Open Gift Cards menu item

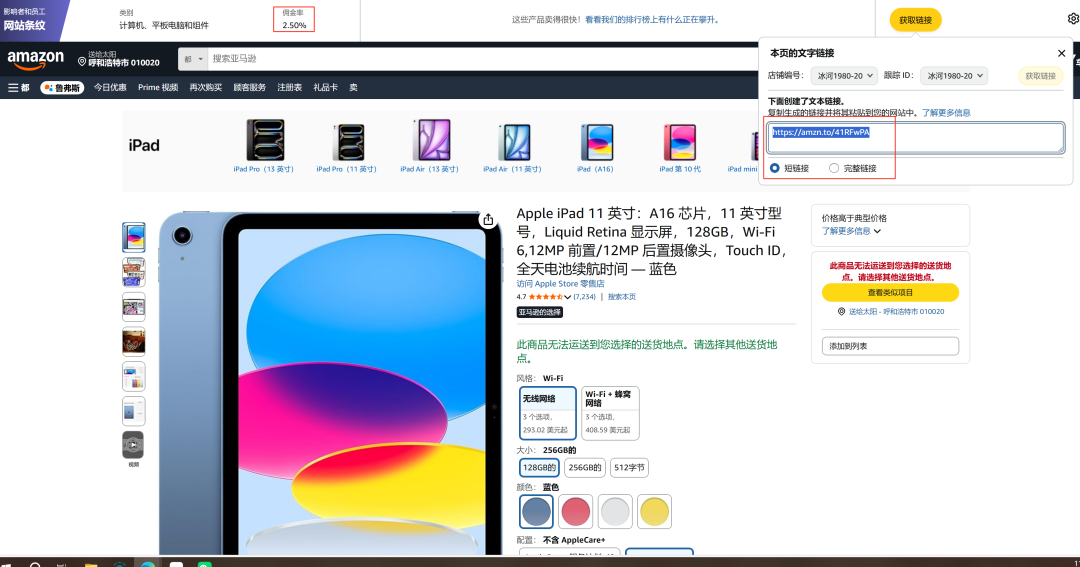pyautogui.click(x=325, y=87)
